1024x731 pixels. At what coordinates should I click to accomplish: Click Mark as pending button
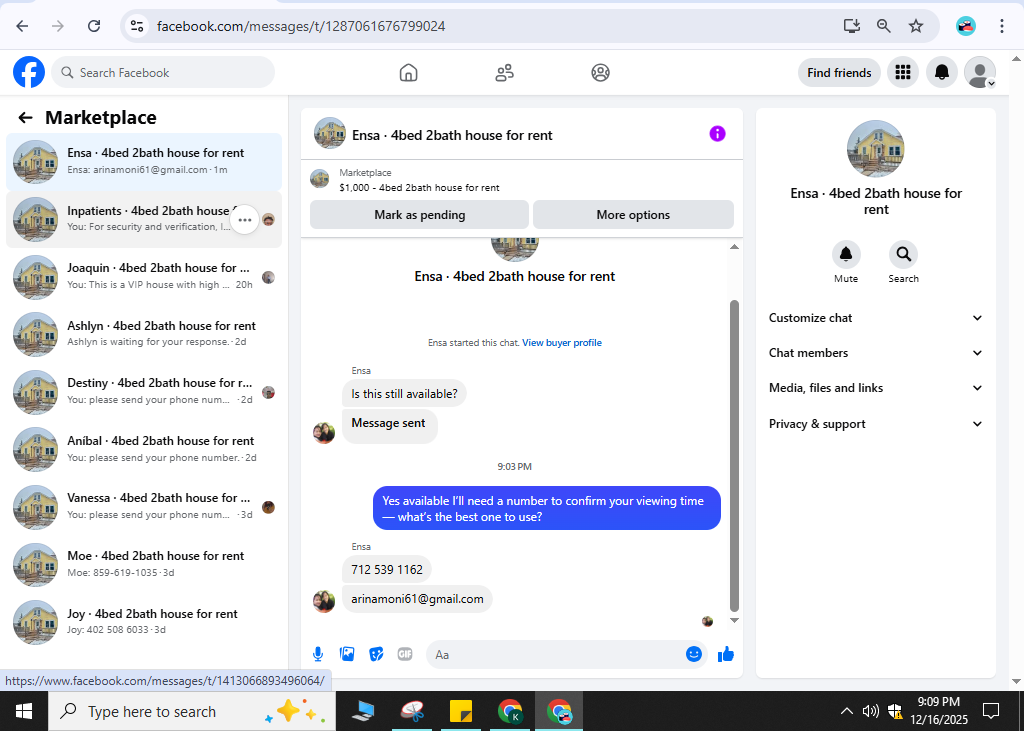419,215
